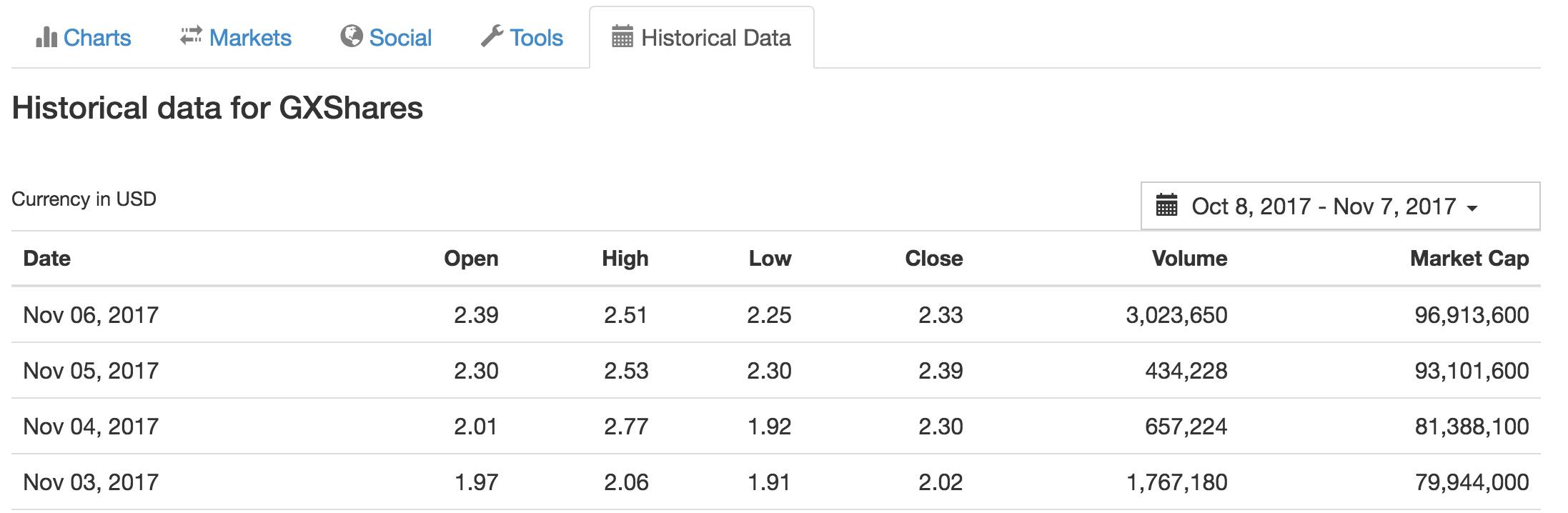
Task: Open the Charts tab
Action: click(x=97, y=37)
